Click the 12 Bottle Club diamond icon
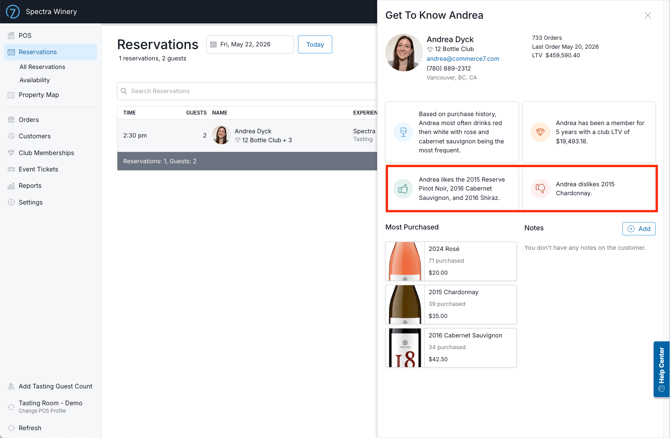Image resolution: width=670 pixels, height=438 pixels. coord(430,49)
